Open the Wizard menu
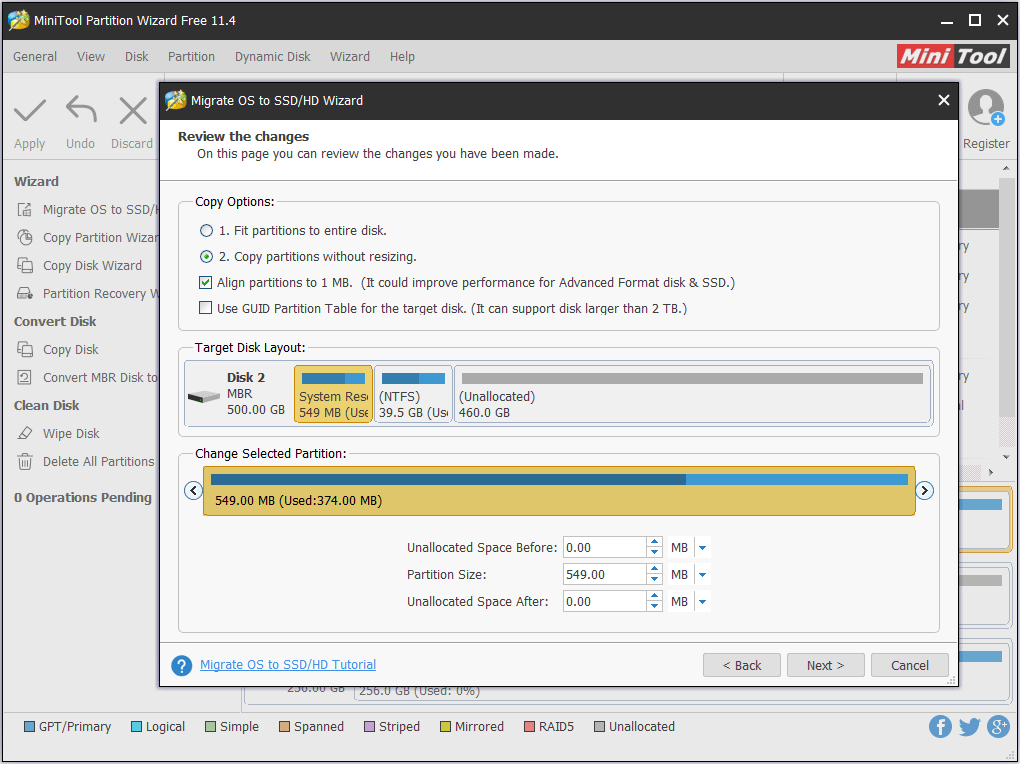Image resolution: width=1020 pixels, height=764 pixels. (x=349, y=57)
